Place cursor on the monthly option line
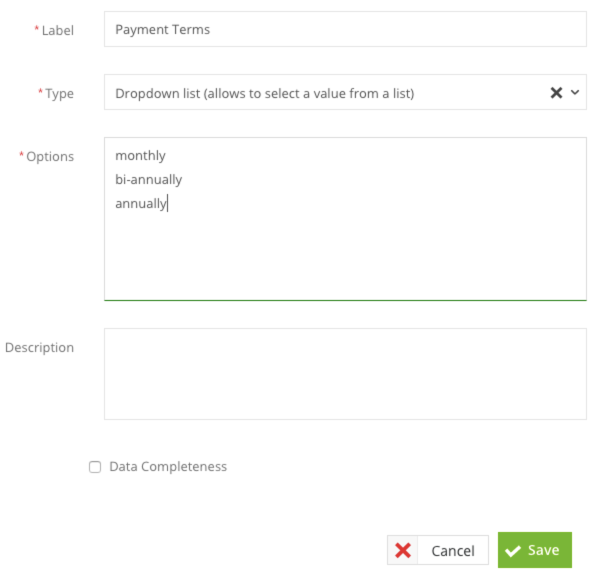This screenshot has width=593, height=578. pos(140,155)
